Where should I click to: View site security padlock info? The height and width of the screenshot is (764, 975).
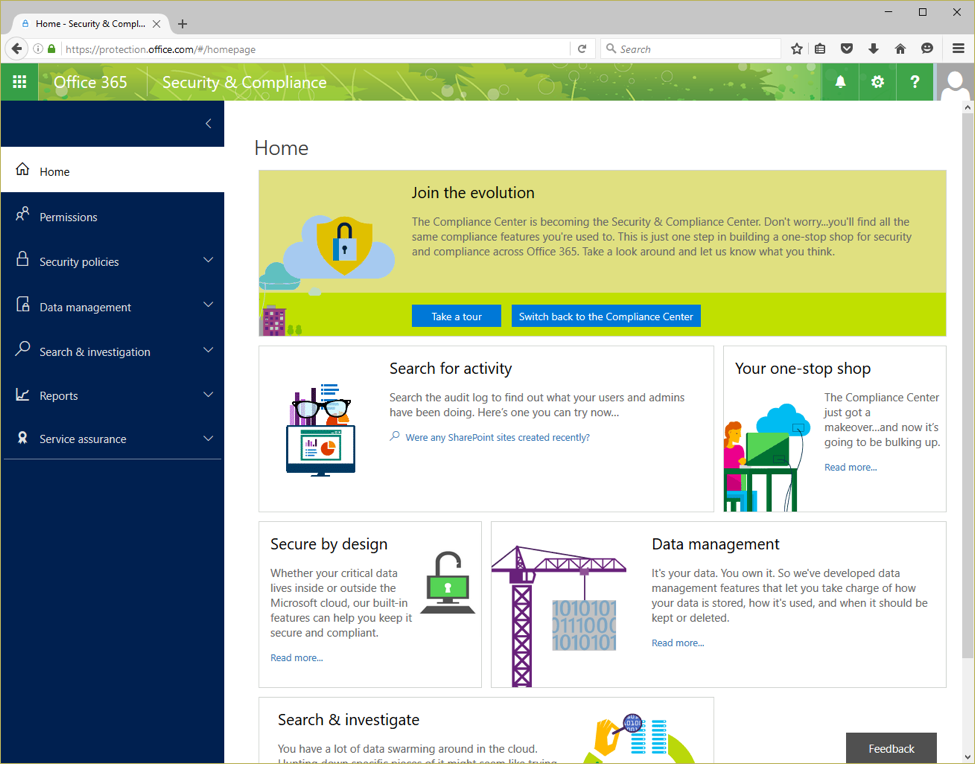[x=52, y=49]
